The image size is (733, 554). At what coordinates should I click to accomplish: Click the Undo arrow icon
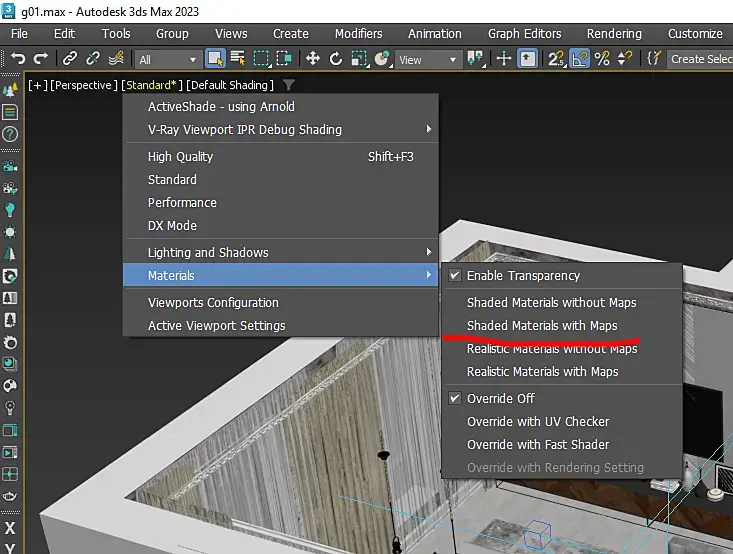(18, 58)
